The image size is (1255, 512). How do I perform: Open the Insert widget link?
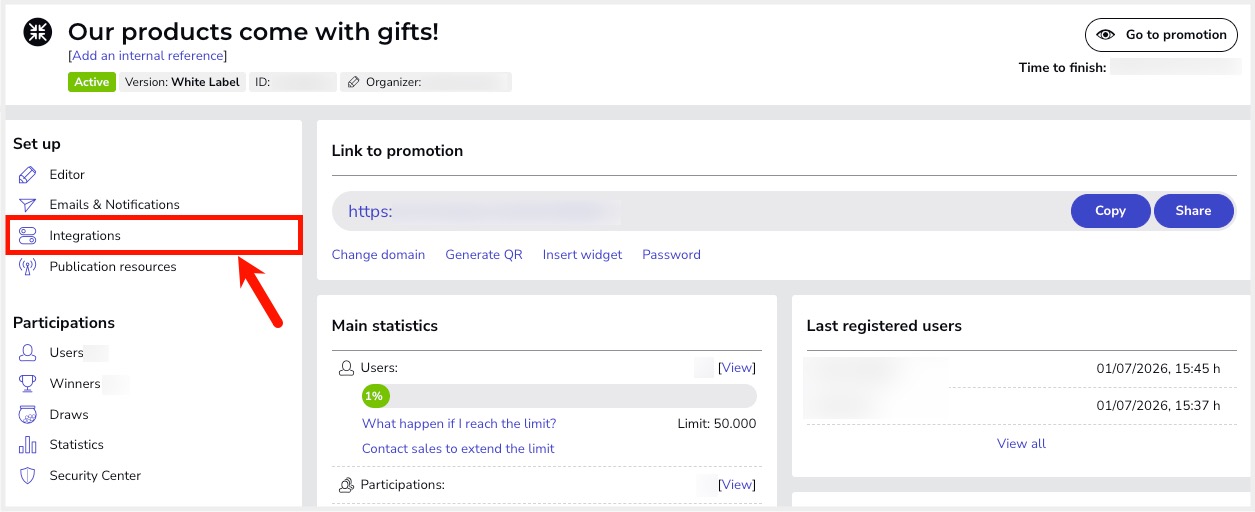coord(582,255)
